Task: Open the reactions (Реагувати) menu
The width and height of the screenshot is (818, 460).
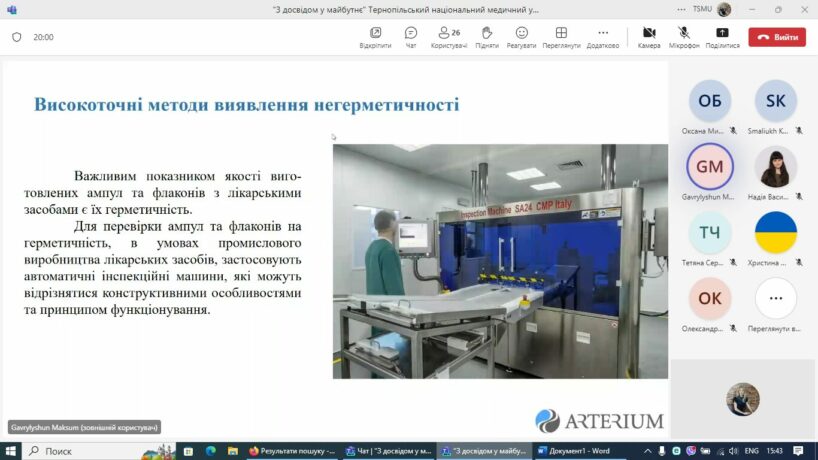Action: [521, 37]
